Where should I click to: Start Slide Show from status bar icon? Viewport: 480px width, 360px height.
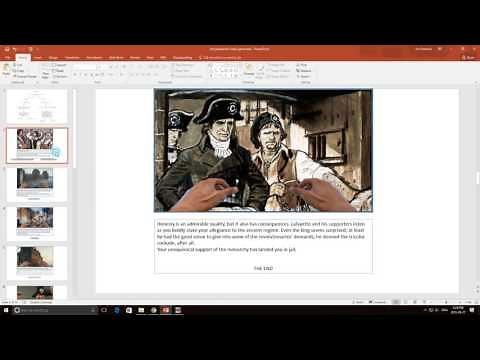coord(424,302)
